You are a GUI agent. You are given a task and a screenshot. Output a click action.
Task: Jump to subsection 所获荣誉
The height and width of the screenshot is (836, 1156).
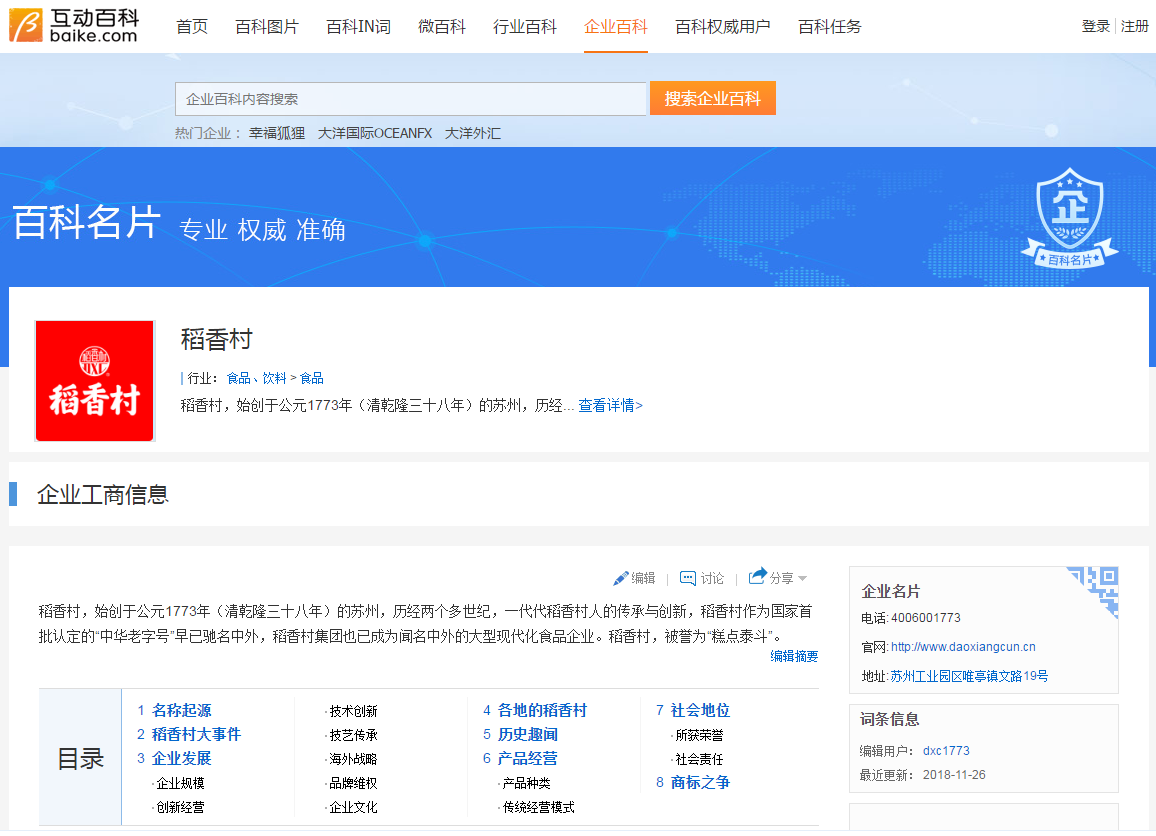pos(699,736)
